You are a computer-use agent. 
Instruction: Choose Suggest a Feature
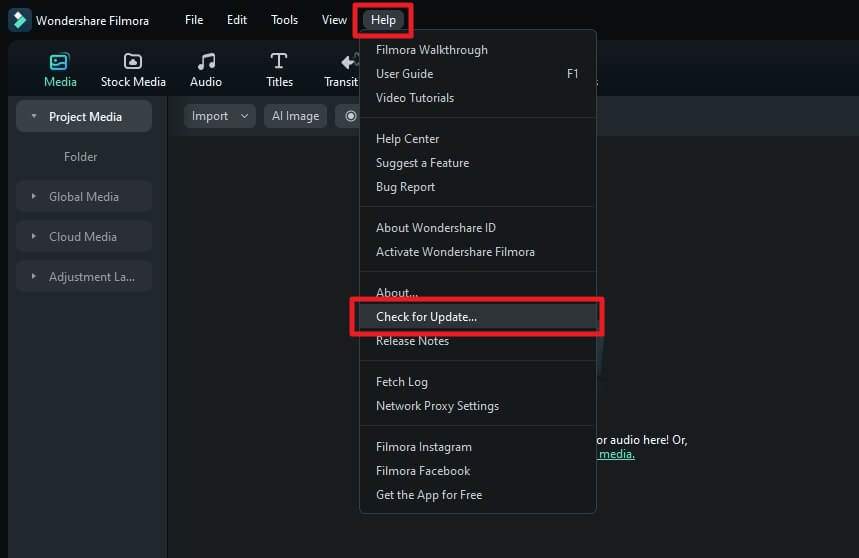pos(477,163)
